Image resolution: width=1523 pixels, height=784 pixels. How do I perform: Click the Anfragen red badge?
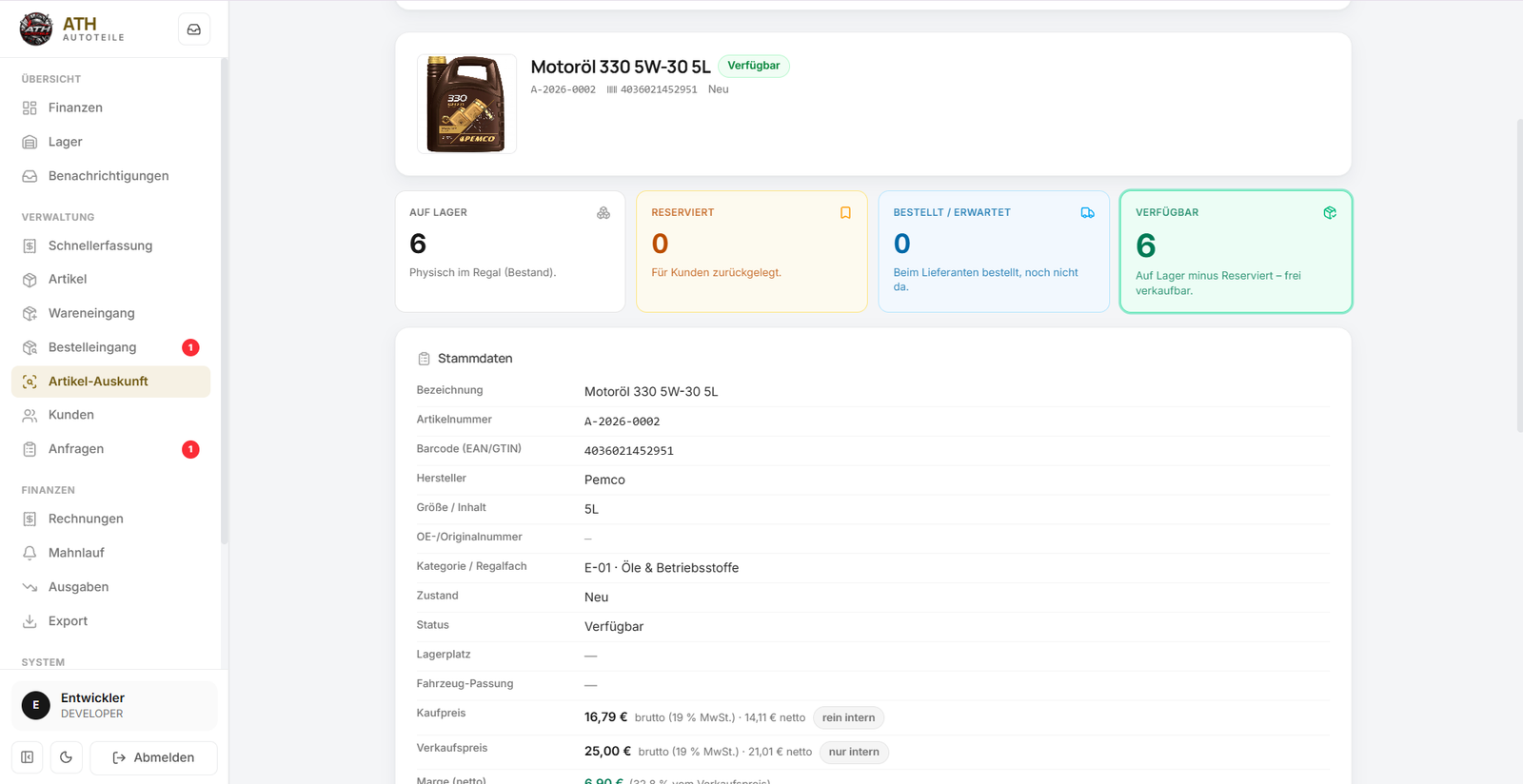190,449
